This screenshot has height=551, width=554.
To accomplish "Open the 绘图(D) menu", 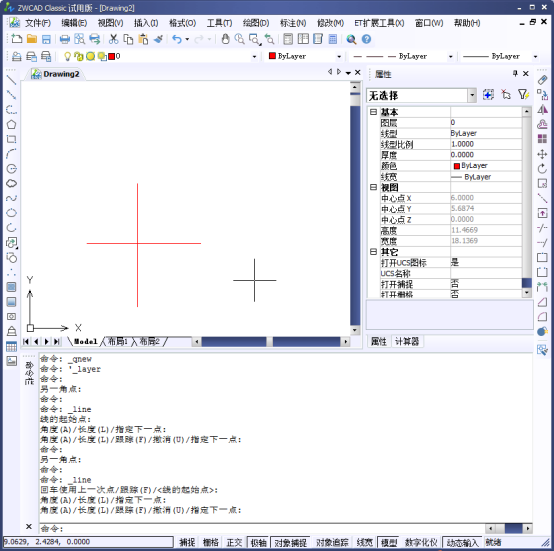I will (x=256, y=23).
